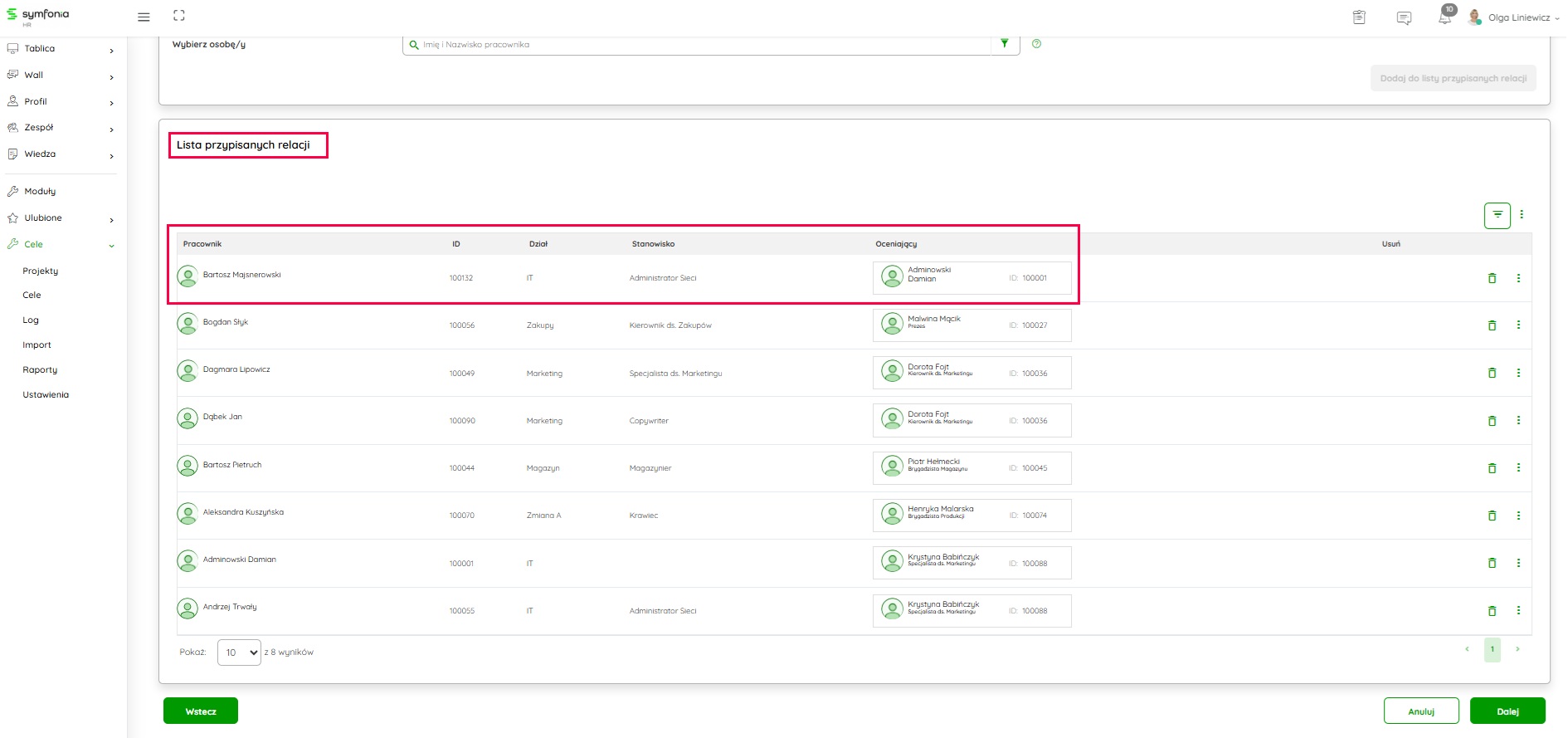Open Ustawienia in sidebar
Image resolution: width=1568 pixels, height=738 pixels.
tap(46, 395)
